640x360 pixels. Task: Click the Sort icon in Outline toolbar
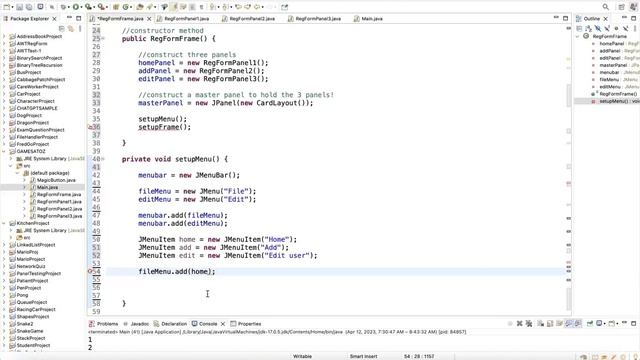click(x=588, y=29)
